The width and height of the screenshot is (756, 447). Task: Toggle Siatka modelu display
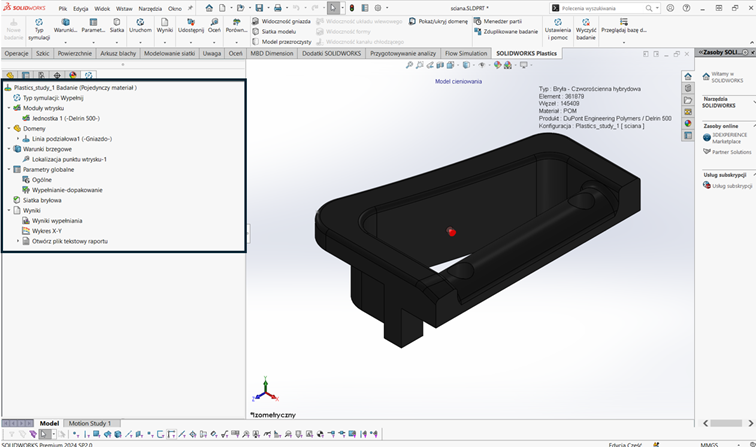coord(278,31)
